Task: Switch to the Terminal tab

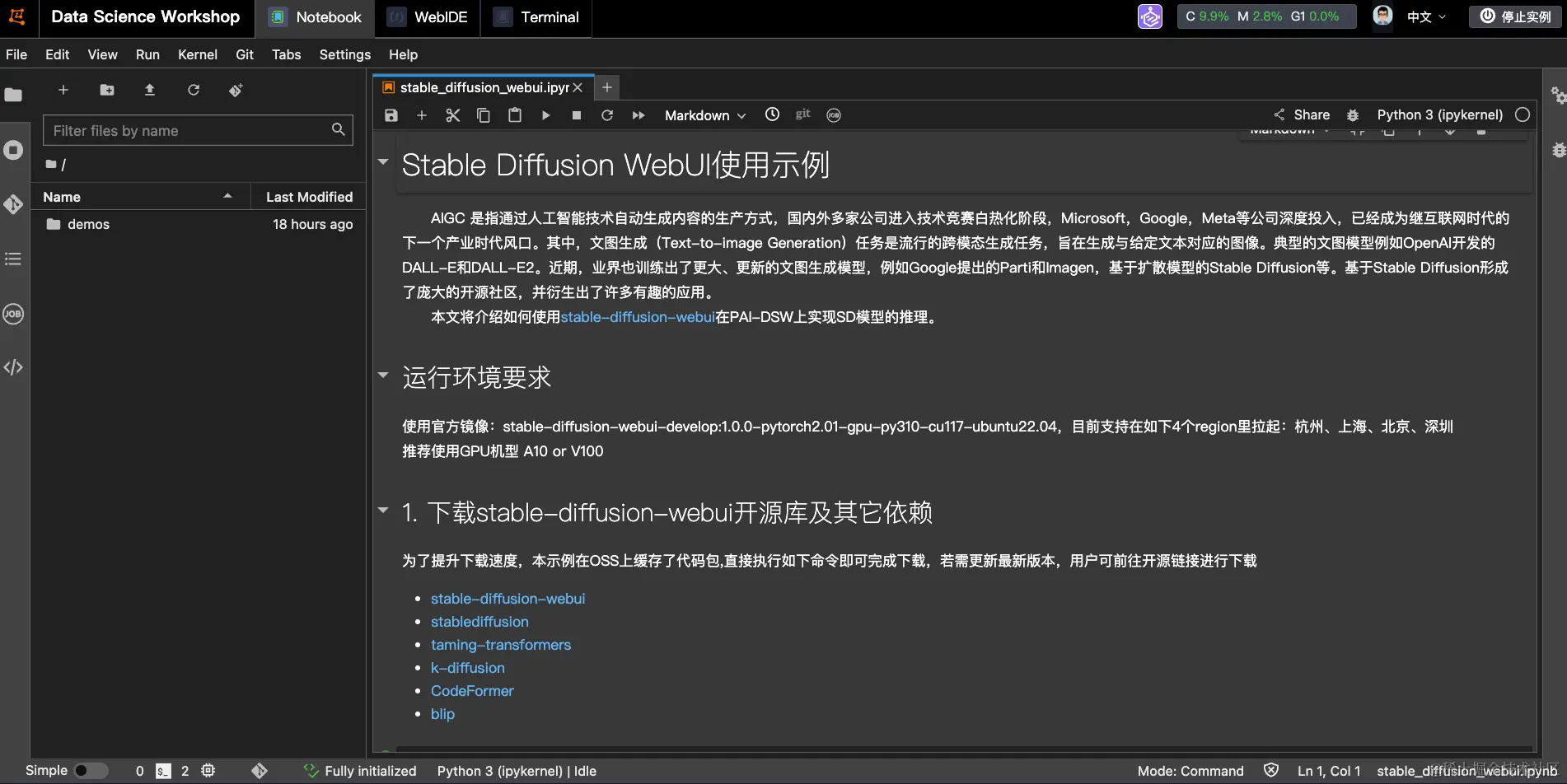Action: coord(537,17)
